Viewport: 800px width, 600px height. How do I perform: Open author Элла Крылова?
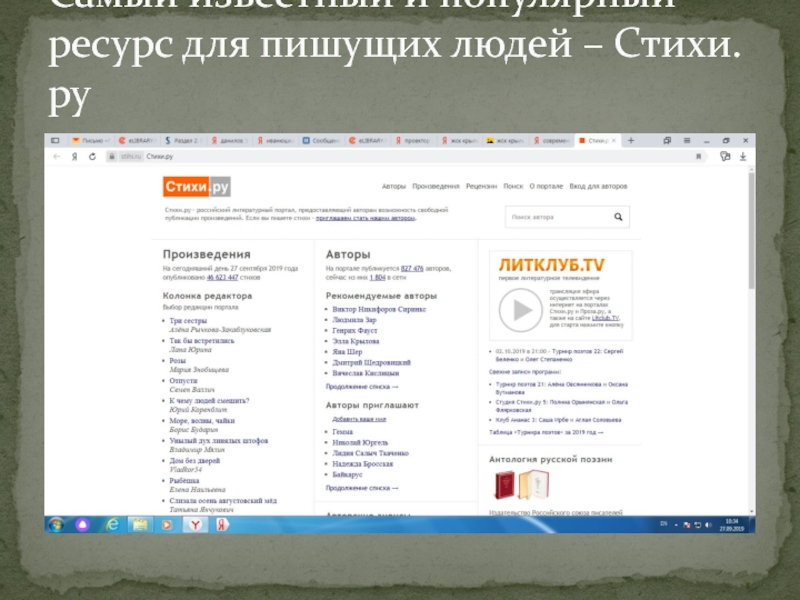(x=356, y=341)
